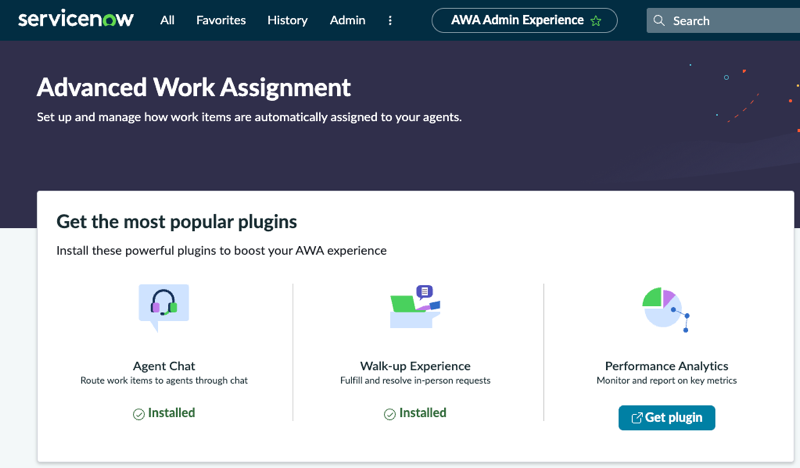Open the Favorites menu

coord(221,20)
